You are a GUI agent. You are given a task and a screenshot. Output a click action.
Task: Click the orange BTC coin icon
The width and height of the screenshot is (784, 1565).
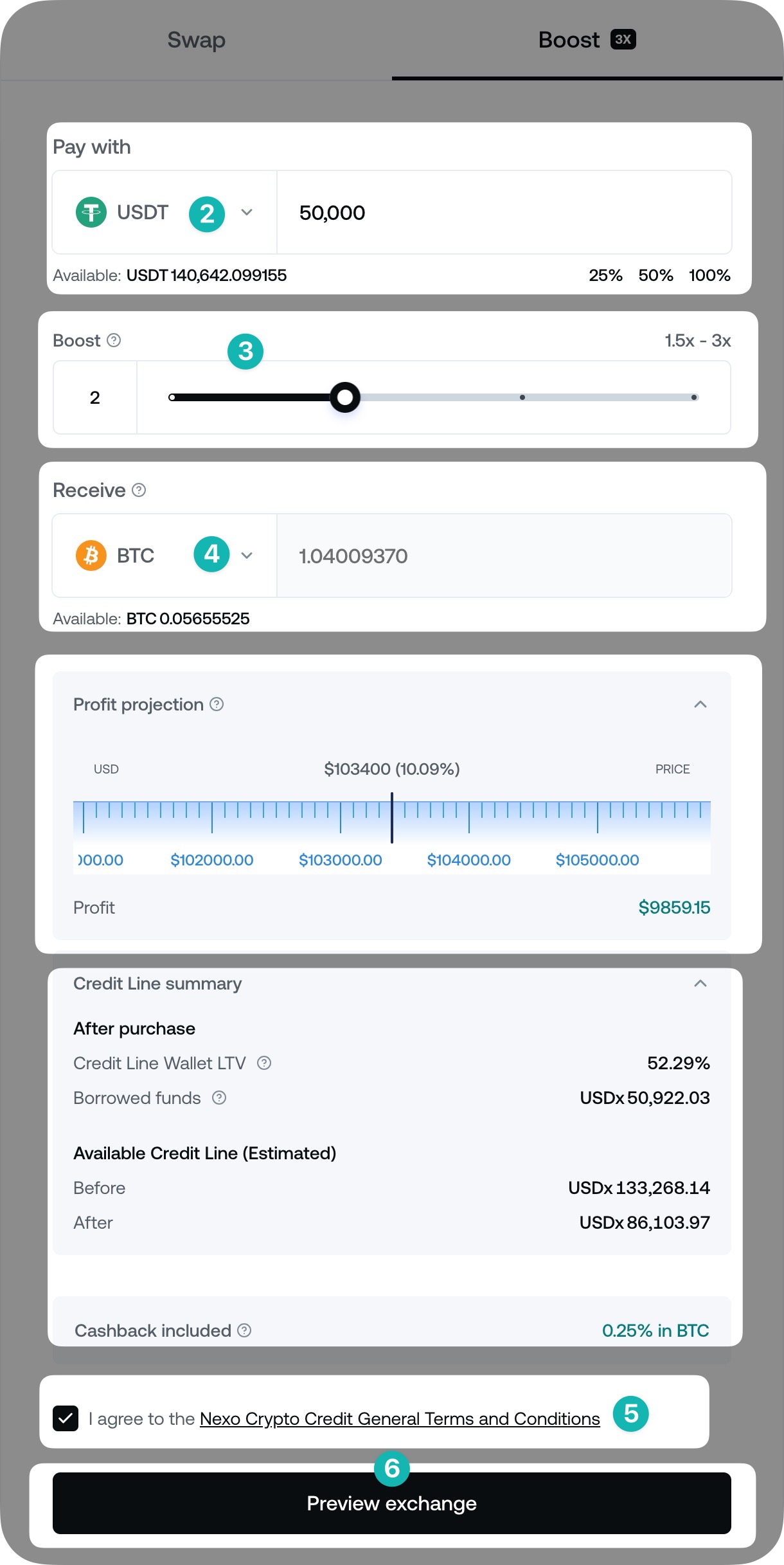point(91,555)
